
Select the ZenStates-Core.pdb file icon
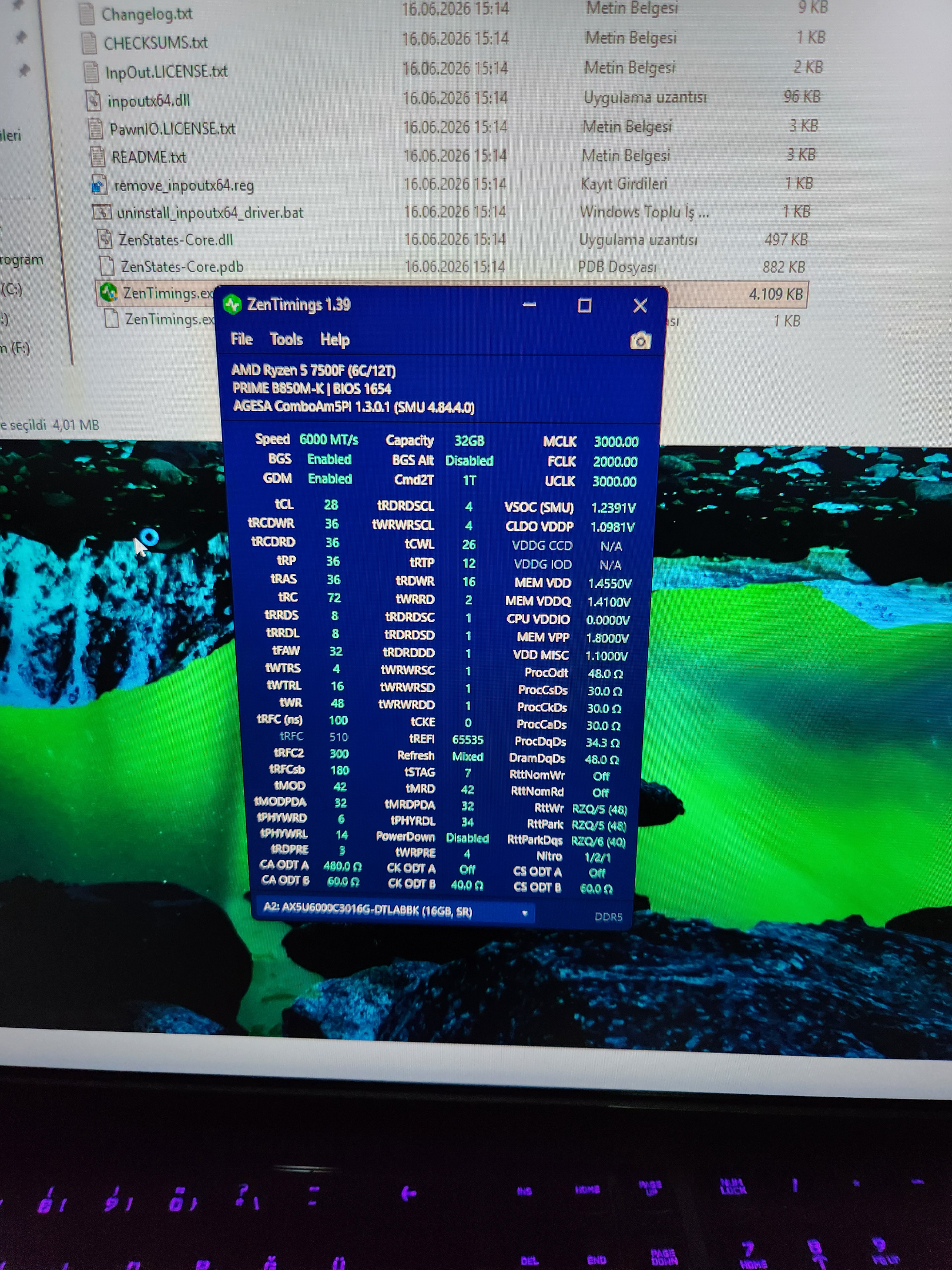[x=106, y=266]
